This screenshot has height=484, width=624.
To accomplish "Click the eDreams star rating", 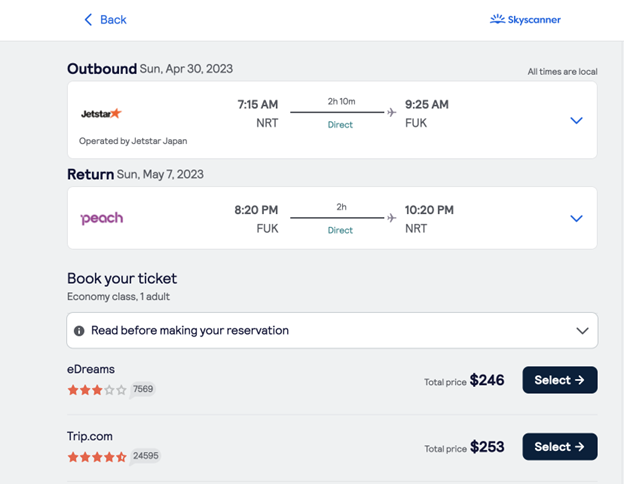I will (97, 390).
